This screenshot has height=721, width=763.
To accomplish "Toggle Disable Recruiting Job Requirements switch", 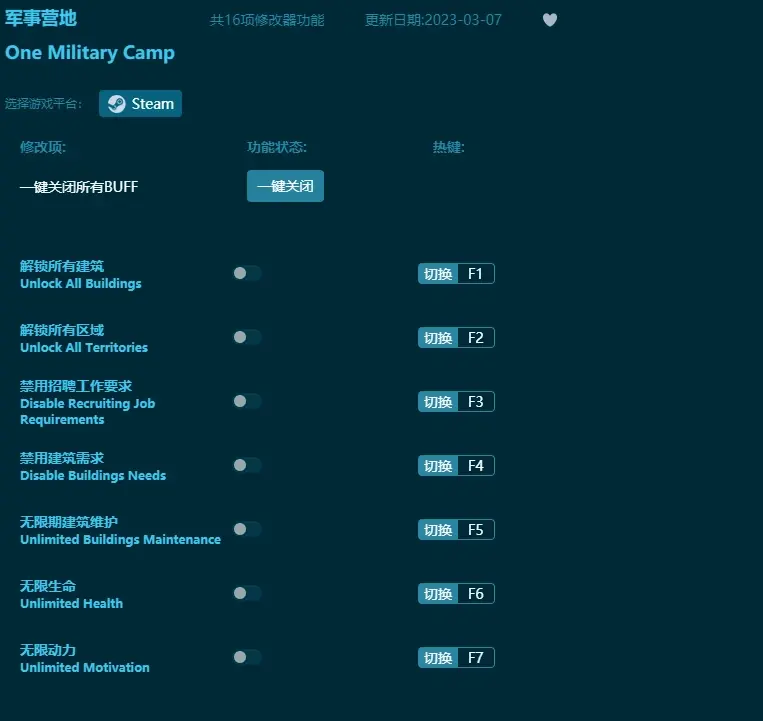I will [247, 401].
